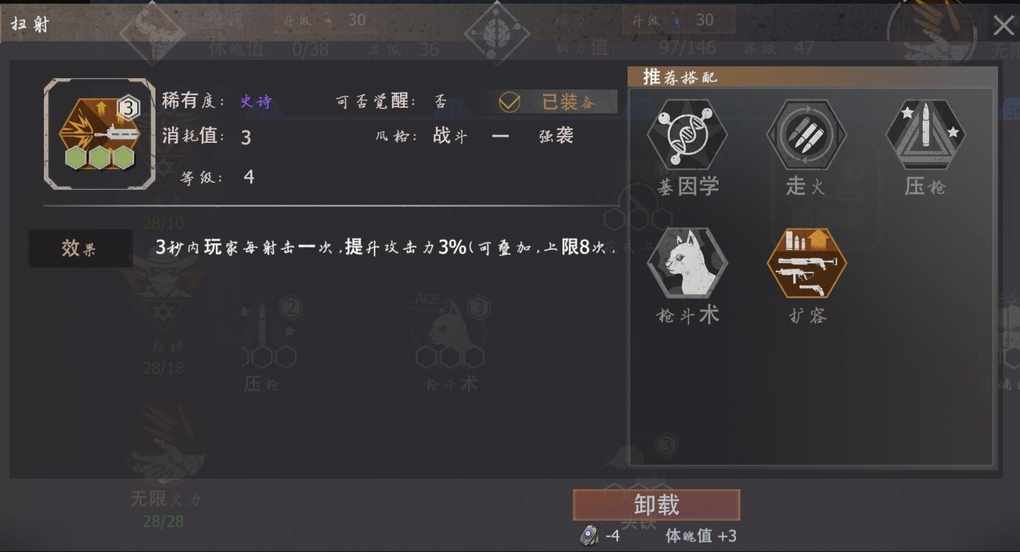Click the skill effect description text
The image size is (1020, 552).
pyautogui.click(x=385, y=247)
